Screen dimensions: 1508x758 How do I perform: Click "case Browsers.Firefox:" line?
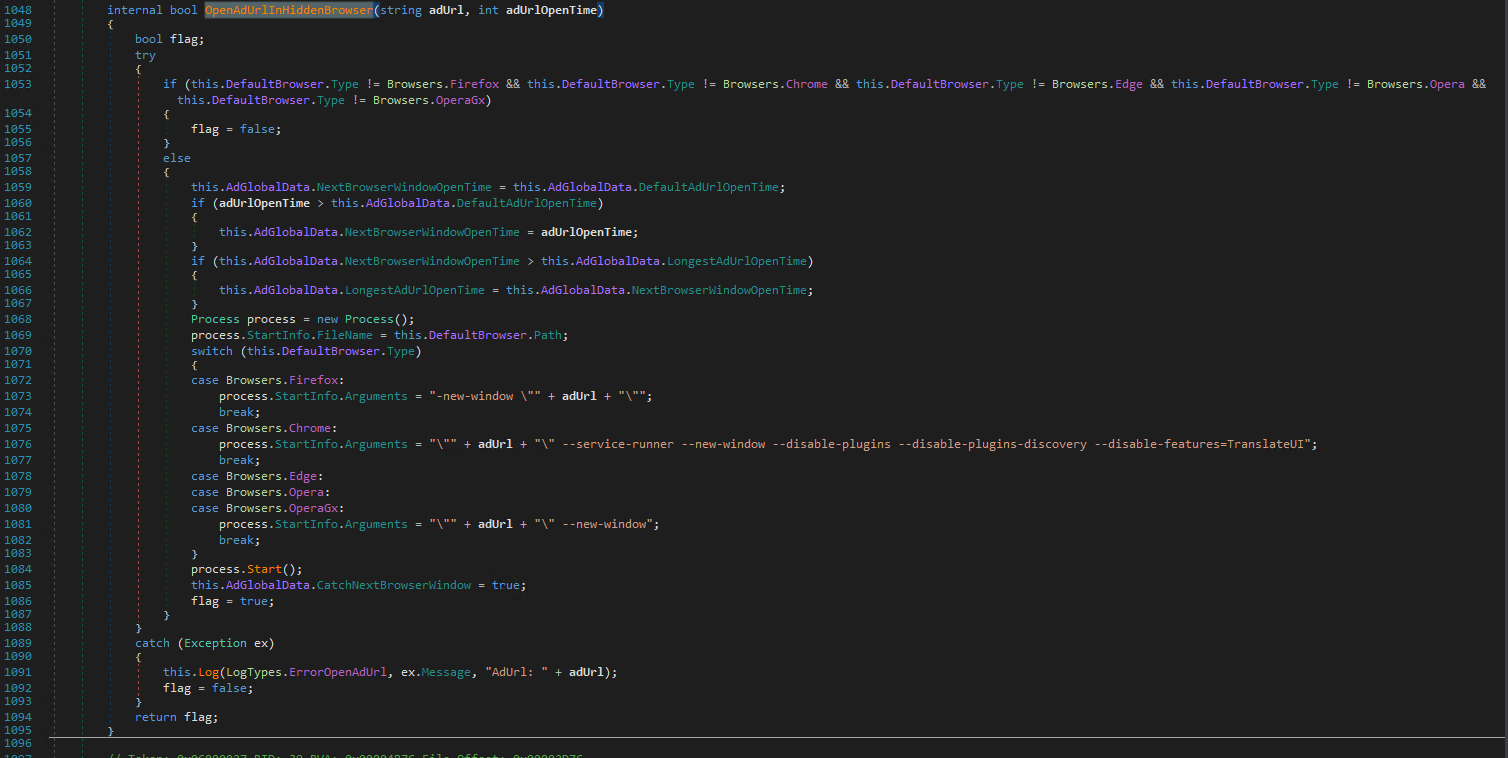[268, 380]
